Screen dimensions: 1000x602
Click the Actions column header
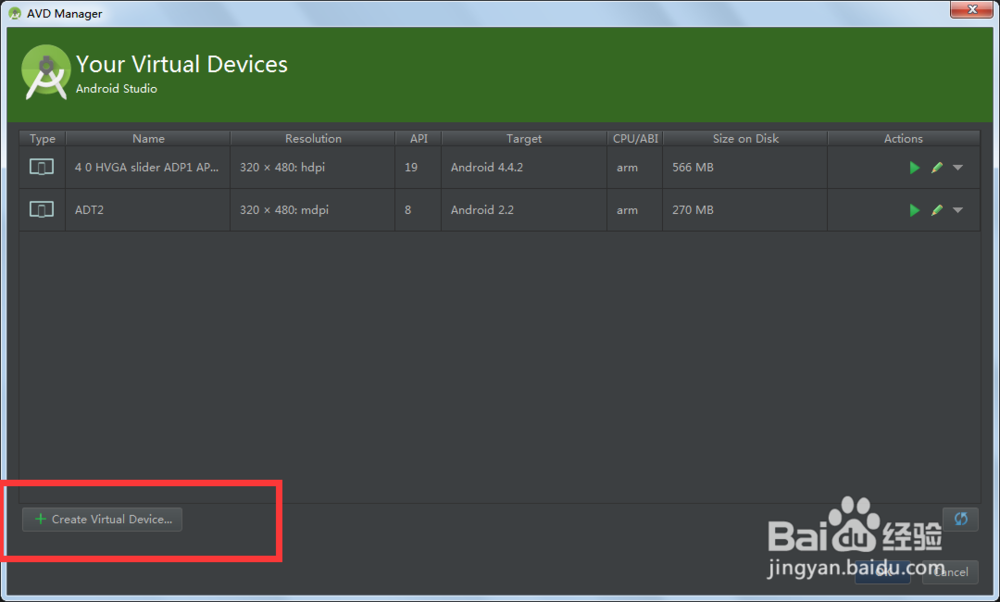(903, 138)
